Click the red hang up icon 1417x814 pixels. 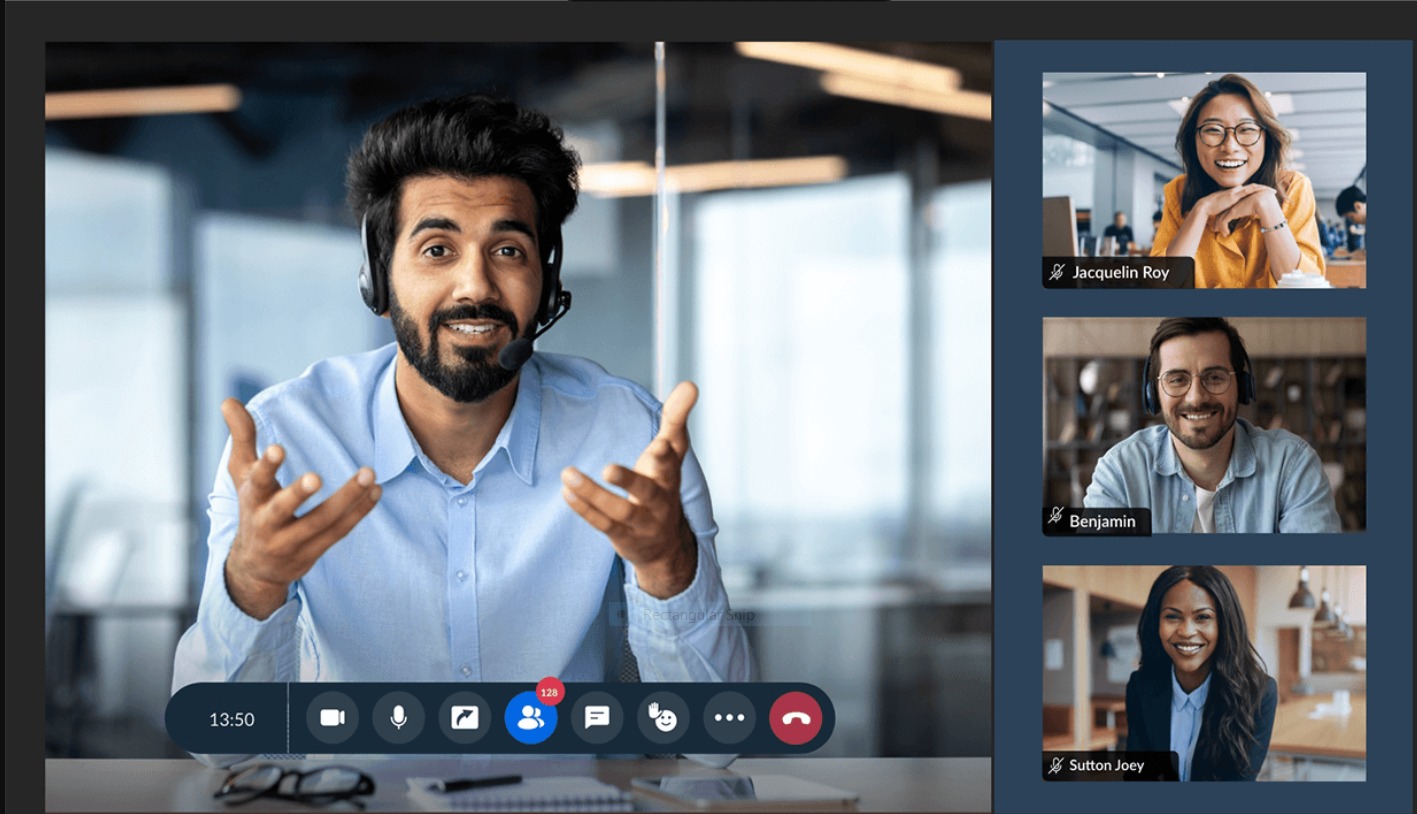[x=794, y=717]
